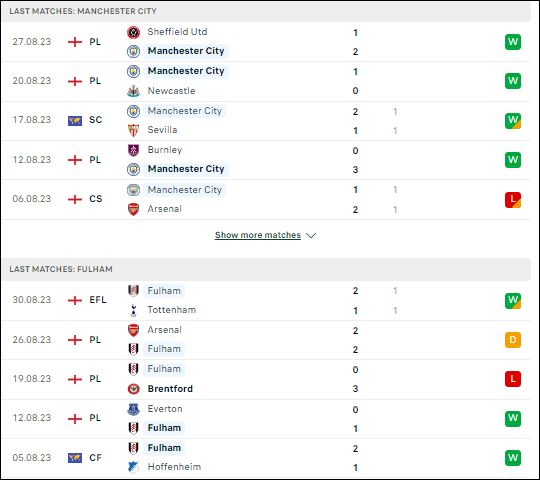
Task: Open the Arsenal team name in the 06.08.23 match
Action: click(164, 209)
